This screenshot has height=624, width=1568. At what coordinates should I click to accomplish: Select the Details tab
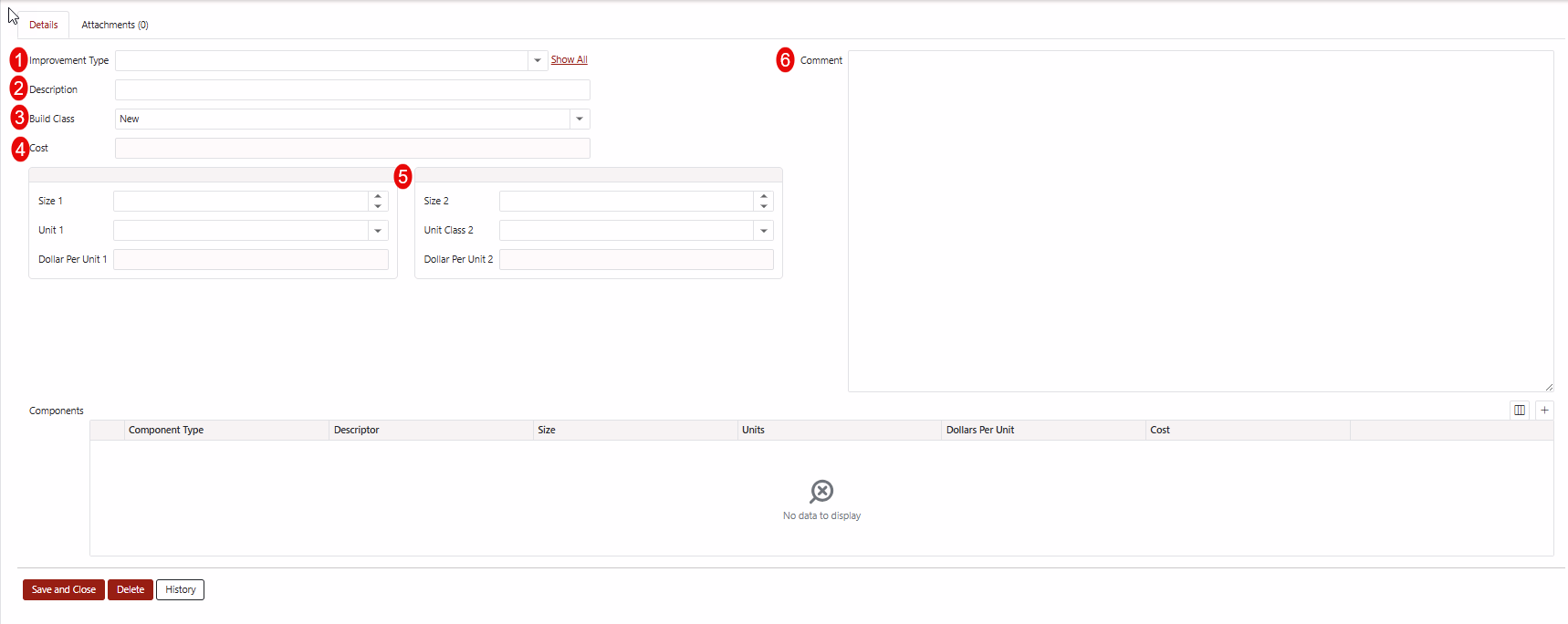(44, 25)
